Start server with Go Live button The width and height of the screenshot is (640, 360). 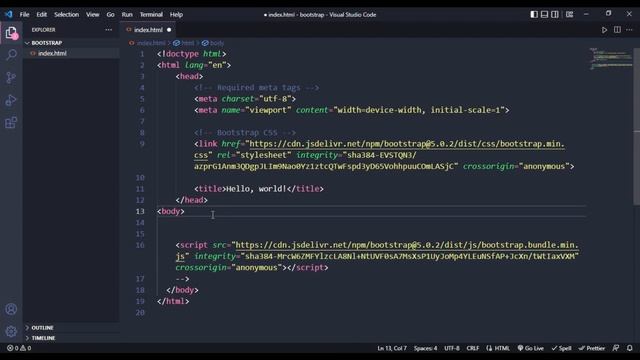tap(531, 348)
